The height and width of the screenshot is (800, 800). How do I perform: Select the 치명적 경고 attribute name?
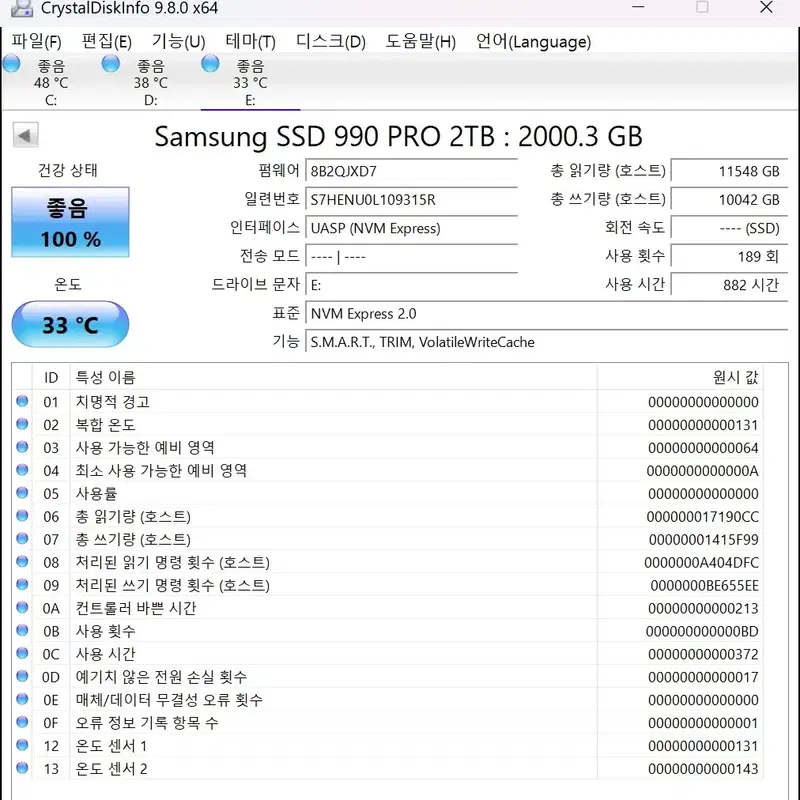click(x=113, y=402)
